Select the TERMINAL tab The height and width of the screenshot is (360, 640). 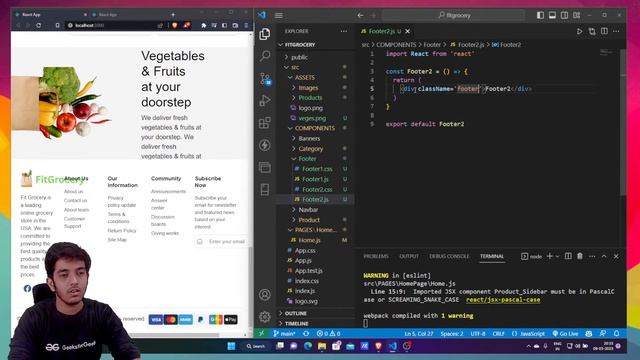tap(491, 256)
